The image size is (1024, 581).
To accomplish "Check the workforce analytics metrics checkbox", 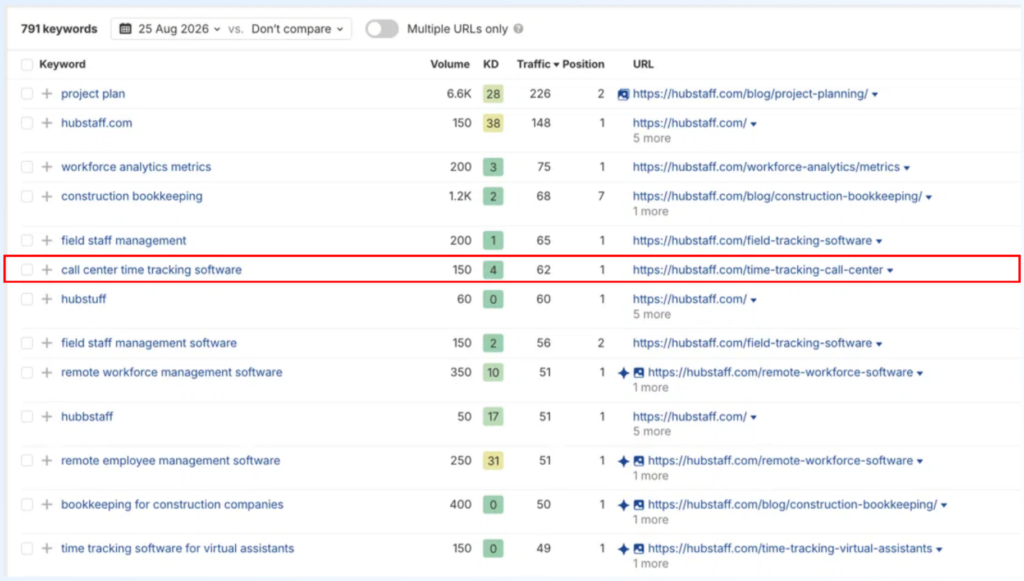I will point(27,167).
